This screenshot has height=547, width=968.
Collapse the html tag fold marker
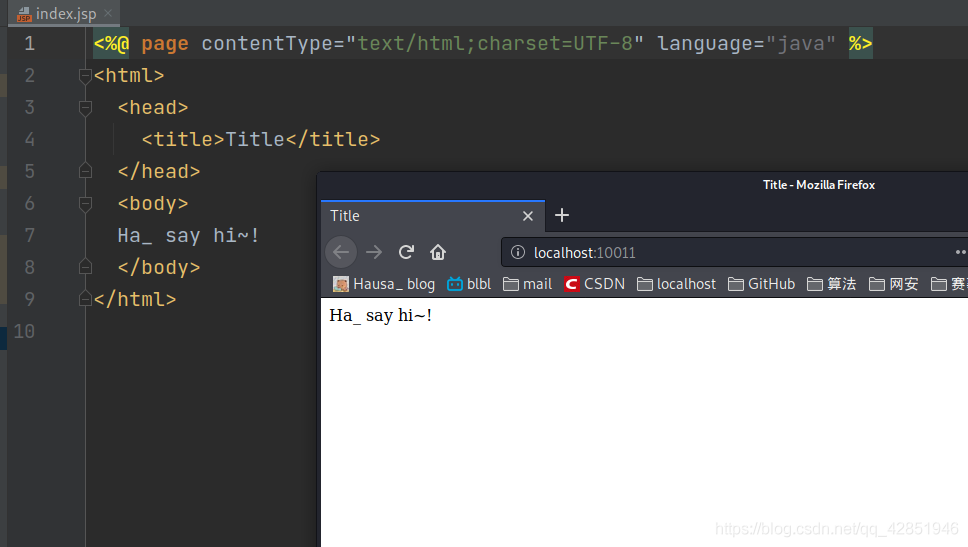point(85,76)
